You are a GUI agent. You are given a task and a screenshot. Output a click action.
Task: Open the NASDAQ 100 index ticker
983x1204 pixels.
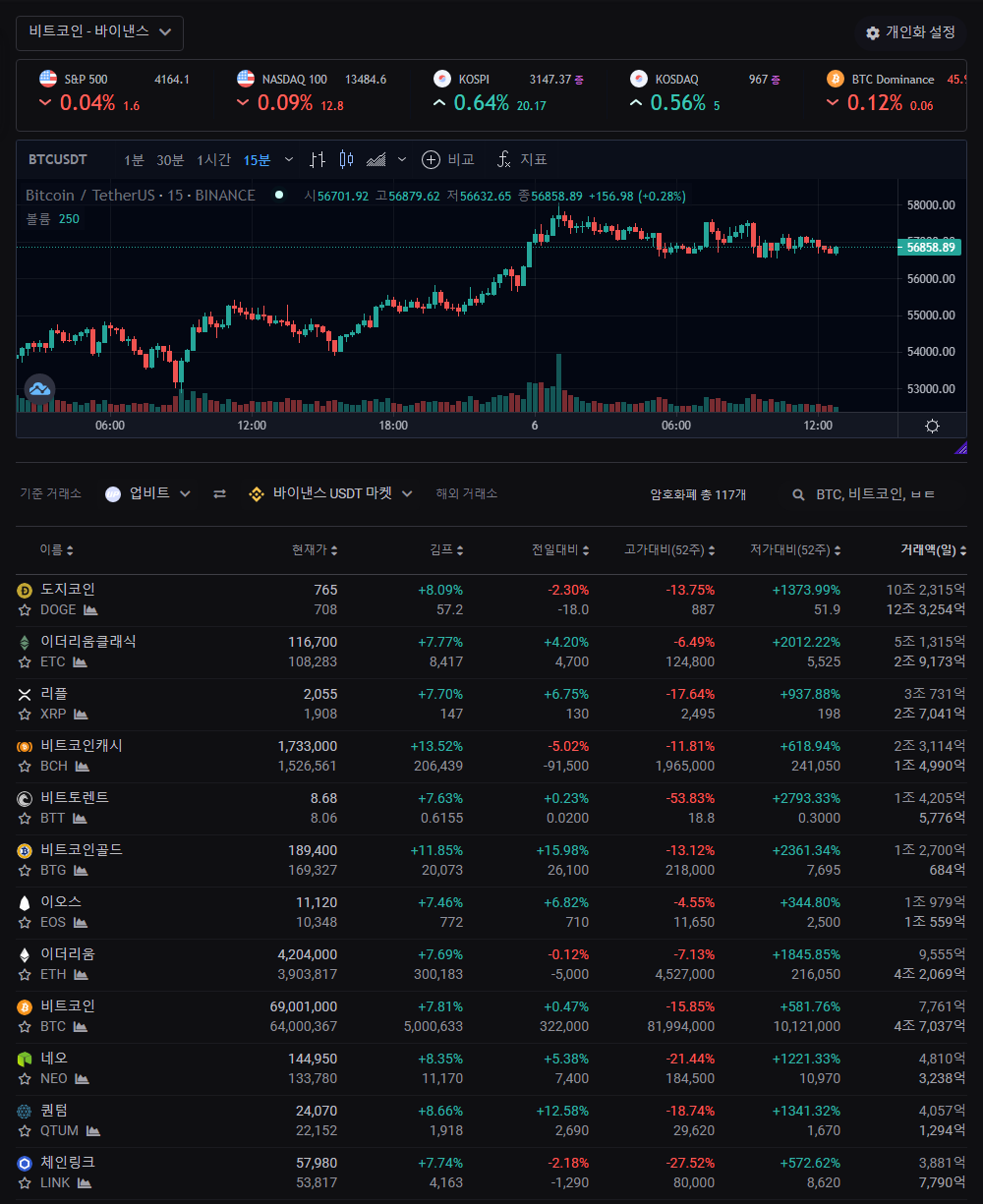pyautogui.click(x=313, y=91)
